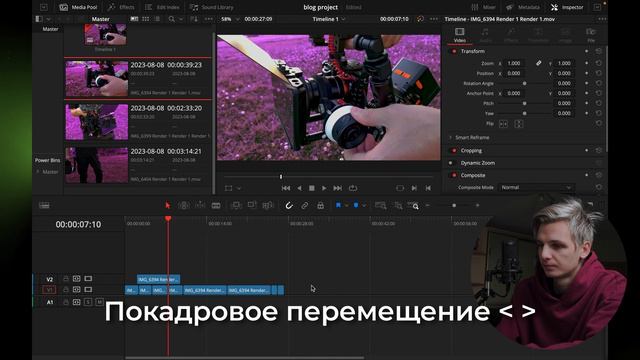This screenshot has height=360, width=640.
Task: Open the Effects panel
Action: pyautogui.click(x=121, y=7)
